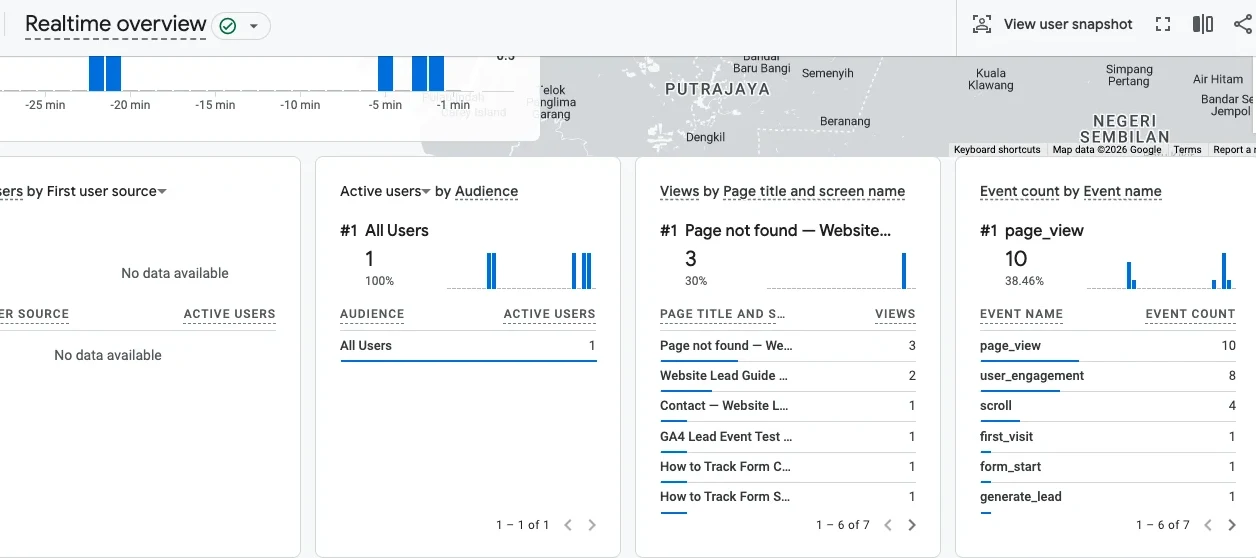Go to next page in Views card
Image resolution: width=1256 pixels, height=558 pixels.
point(912,525)
